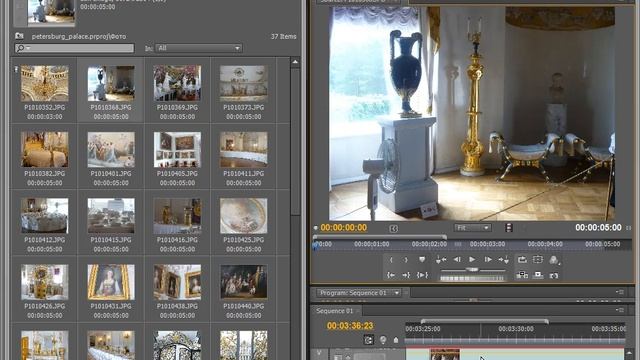Go to previous marker in Source monitor
640x360 pixels.
tap(441, 260)
